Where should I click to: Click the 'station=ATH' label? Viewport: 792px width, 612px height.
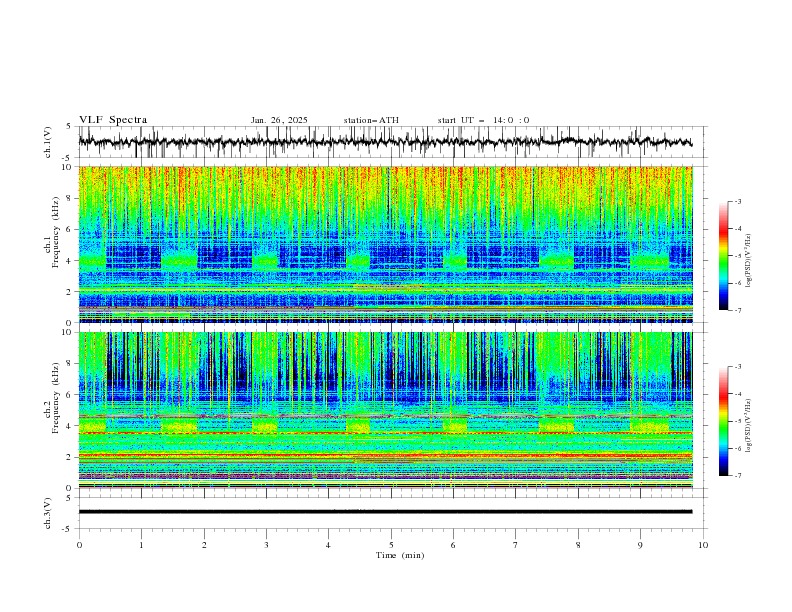click(x=371, y=120)
